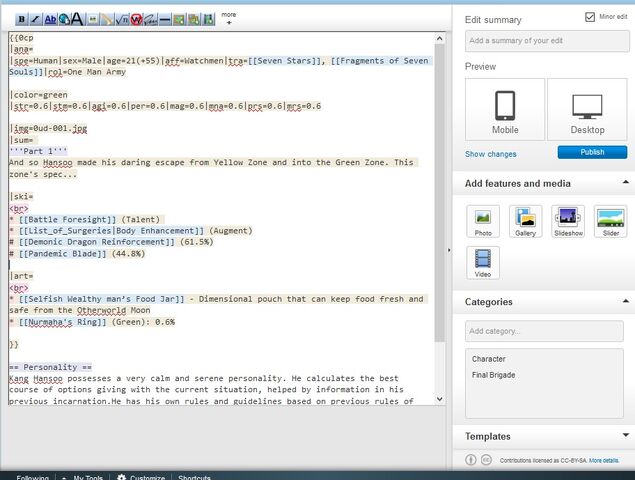Collapse the right rail with the side arrow
The height and width of the screenshot is (480, 635).
tap(449, 250)
